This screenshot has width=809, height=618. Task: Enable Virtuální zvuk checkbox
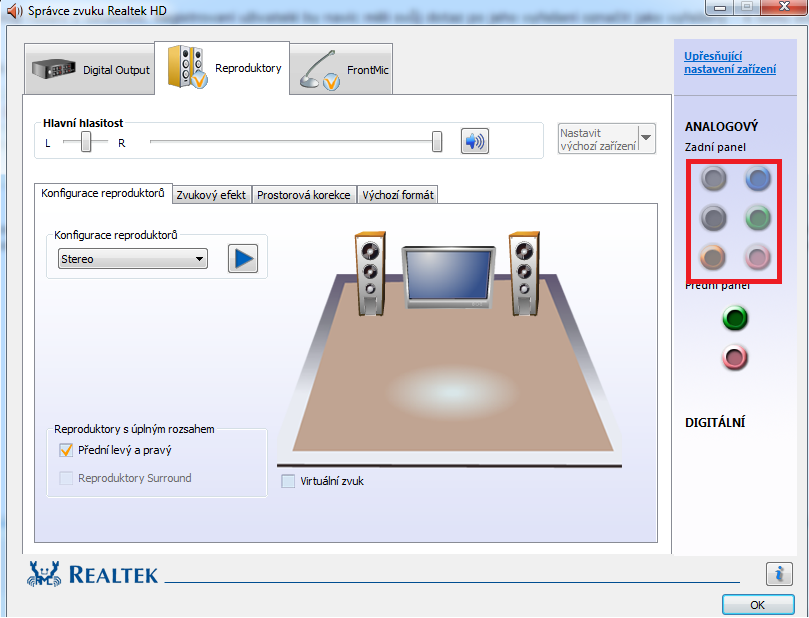click(x=288, y=481)
